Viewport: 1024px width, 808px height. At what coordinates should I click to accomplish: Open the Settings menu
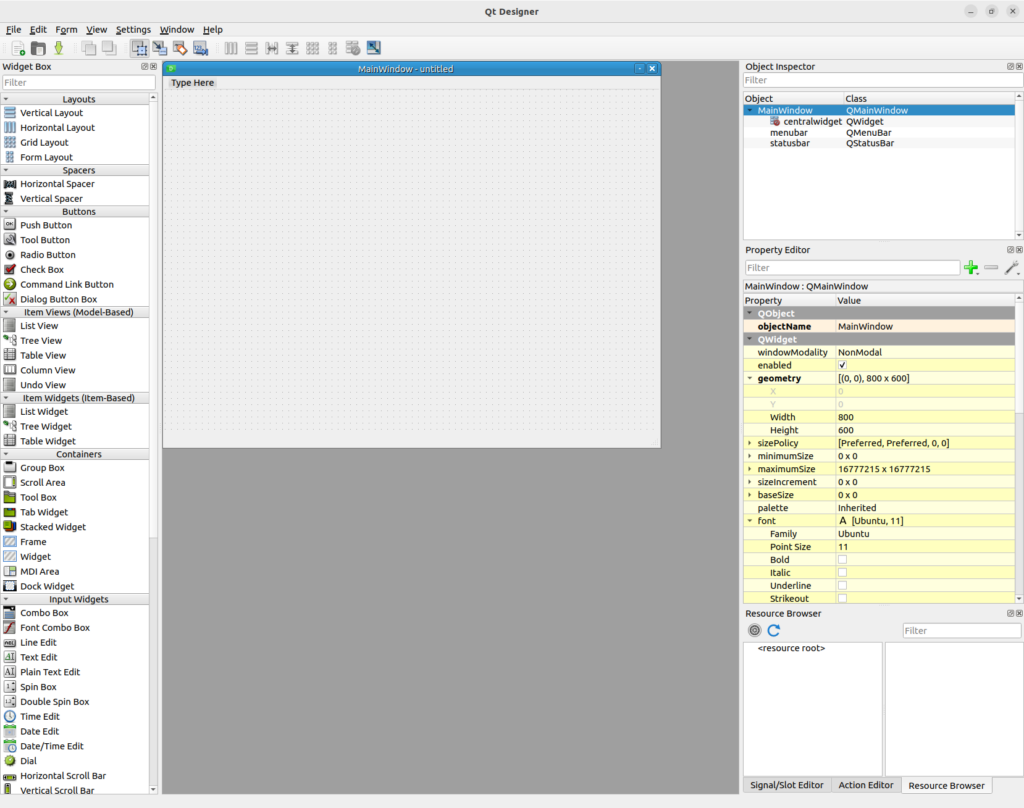pos(133,29)
